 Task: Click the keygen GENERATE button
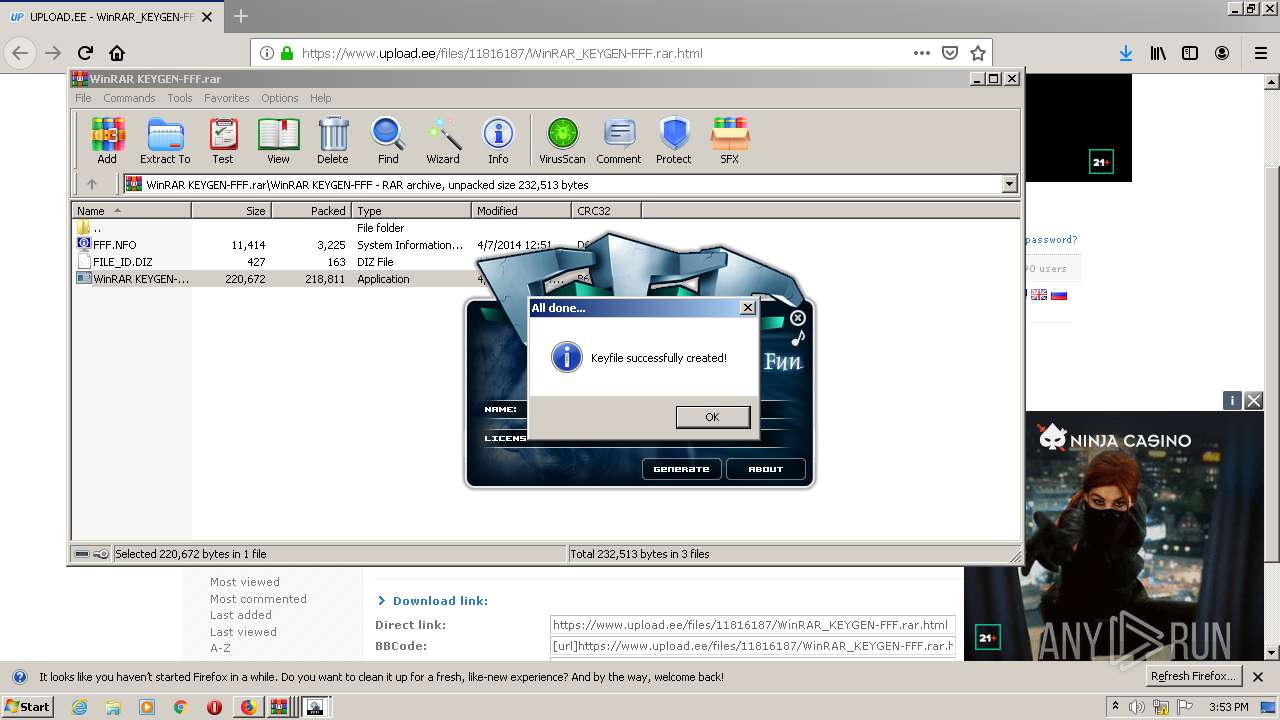[x=681, y=469]
